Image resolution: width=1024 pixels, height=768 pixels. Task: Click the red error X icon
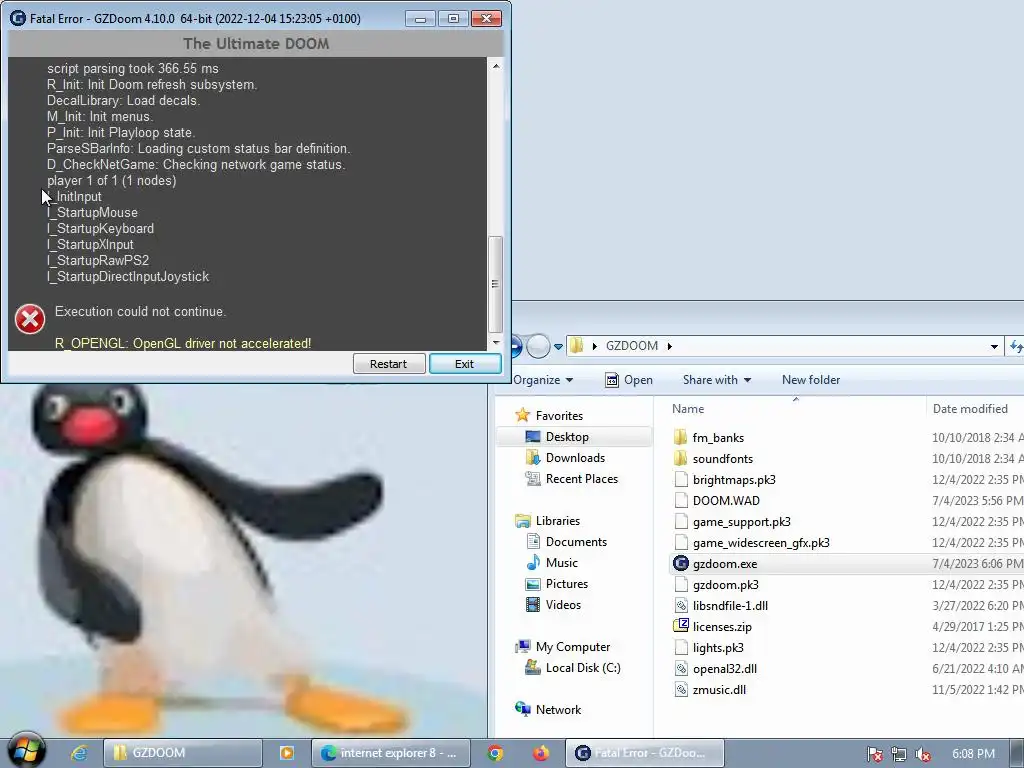[x=30, y=319]
